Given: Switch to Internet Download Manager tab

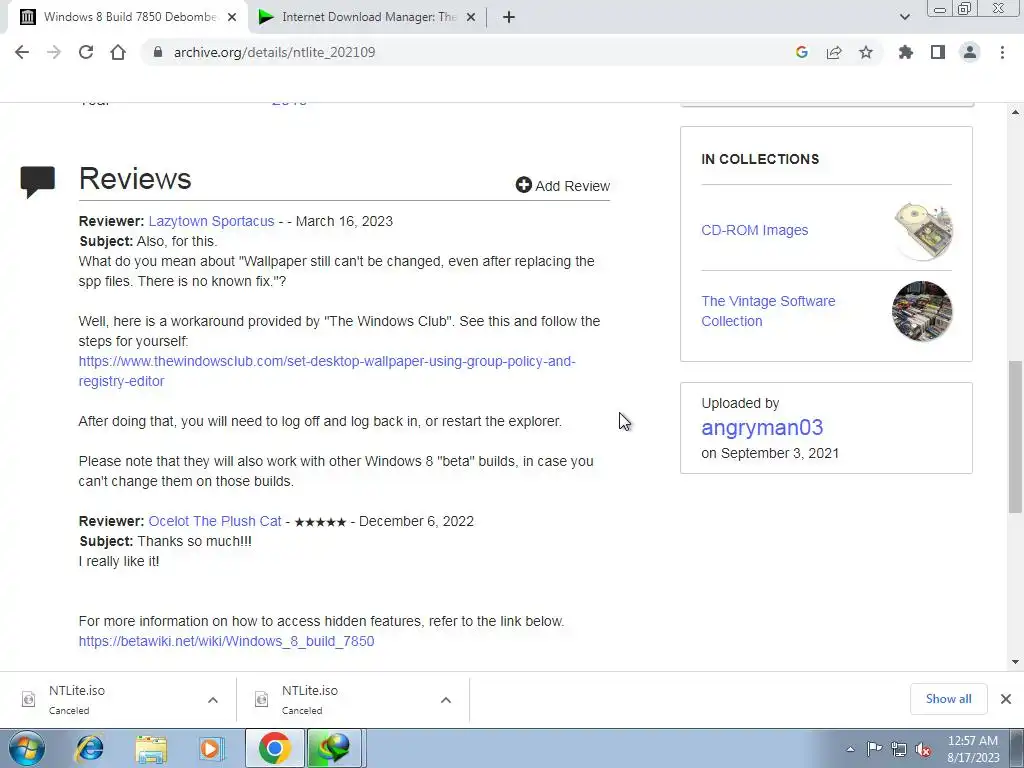Looking at the screenshot, I should coord(367,17).
